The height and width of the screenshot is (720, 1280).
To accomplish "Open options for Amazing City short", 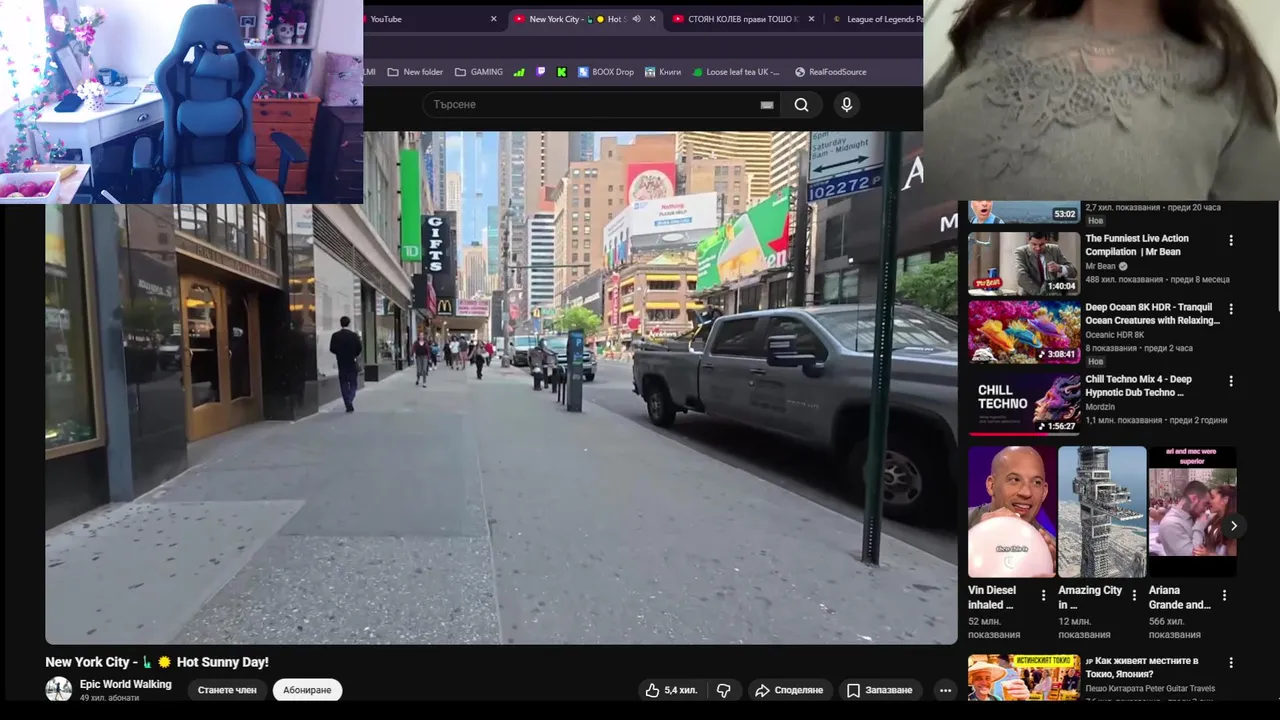I will [x=1134, y=595].
